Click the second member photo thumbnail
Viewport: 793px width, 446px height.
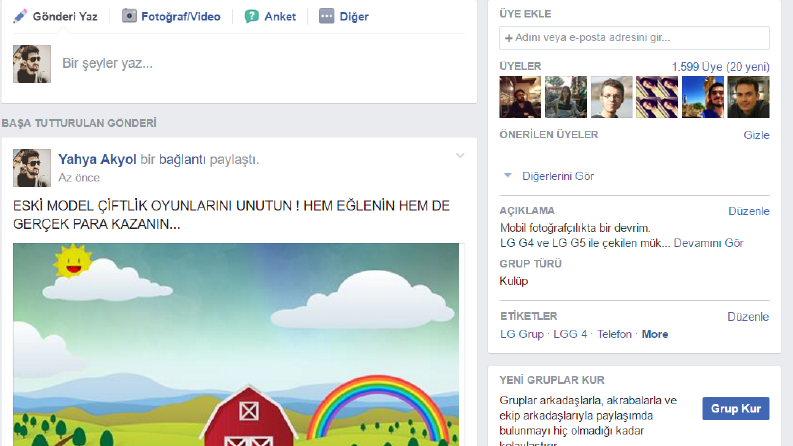pyautogui.click(x=566, y=97)
